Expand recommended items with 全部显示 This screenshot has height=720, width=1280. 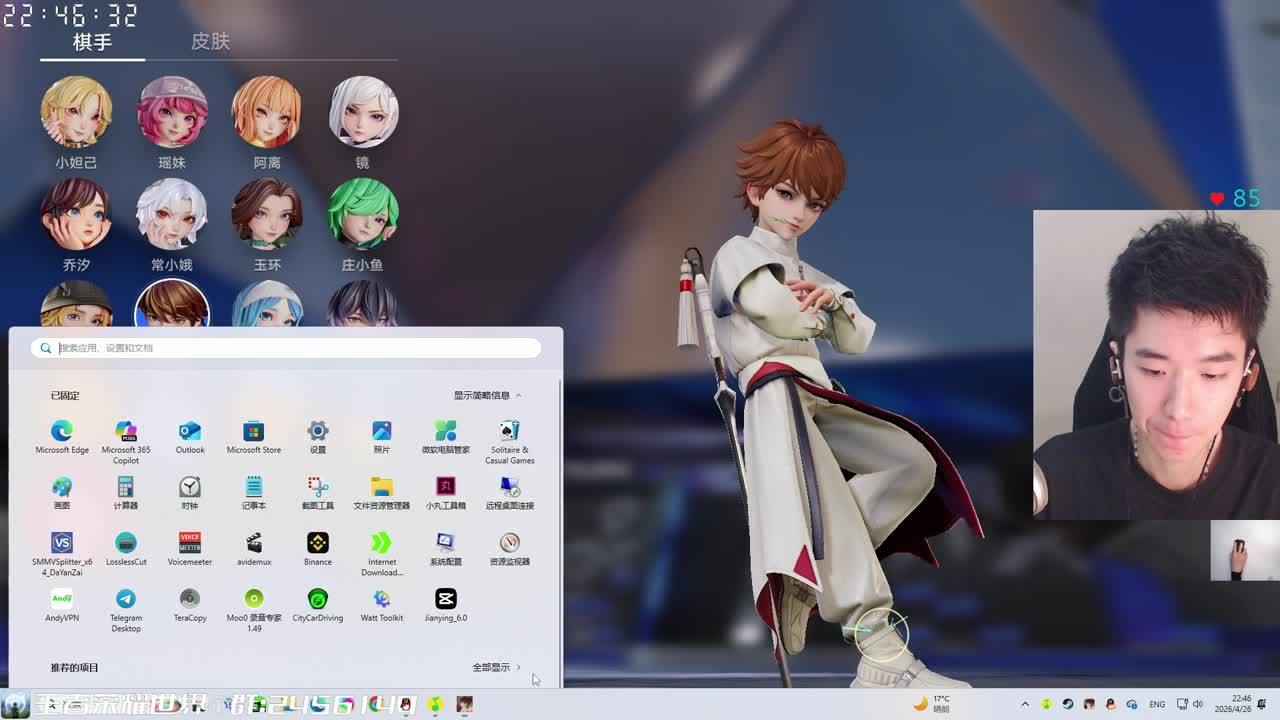coord(496,667)
